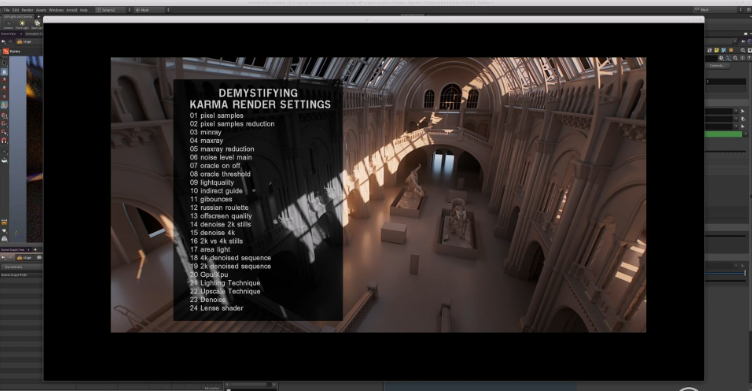This screenshot has height=391, width=752.
Task: Click the dark text field under Controls
Action: [726, 82]
